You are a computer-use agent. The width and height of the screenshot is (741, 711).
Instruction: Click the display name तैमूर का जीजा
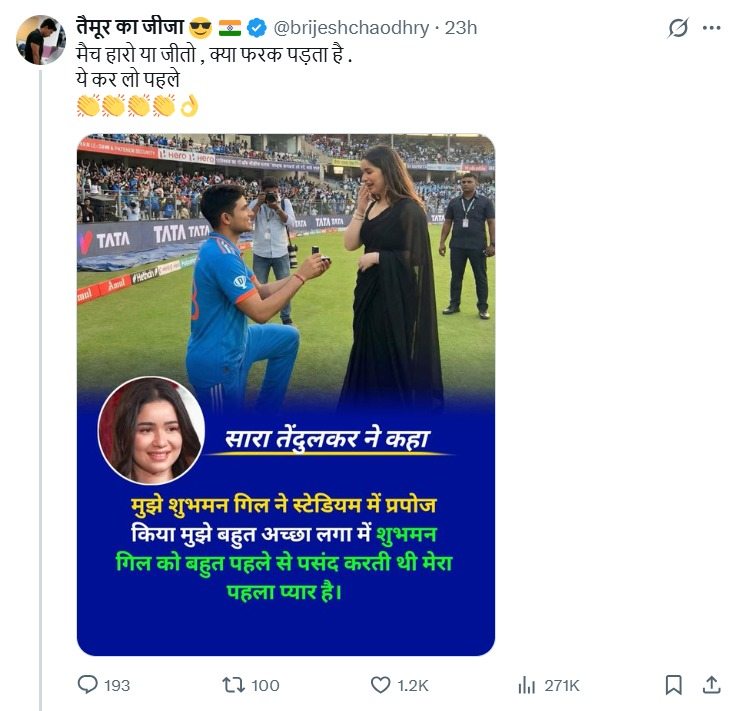[x=129, y=27]
